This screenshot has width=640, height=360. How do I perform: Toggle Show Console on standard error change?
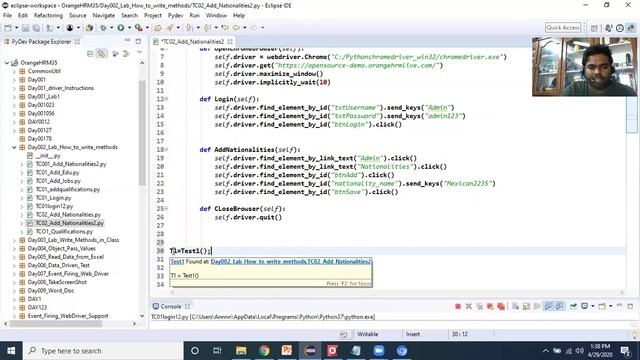(x=559, y=307)
